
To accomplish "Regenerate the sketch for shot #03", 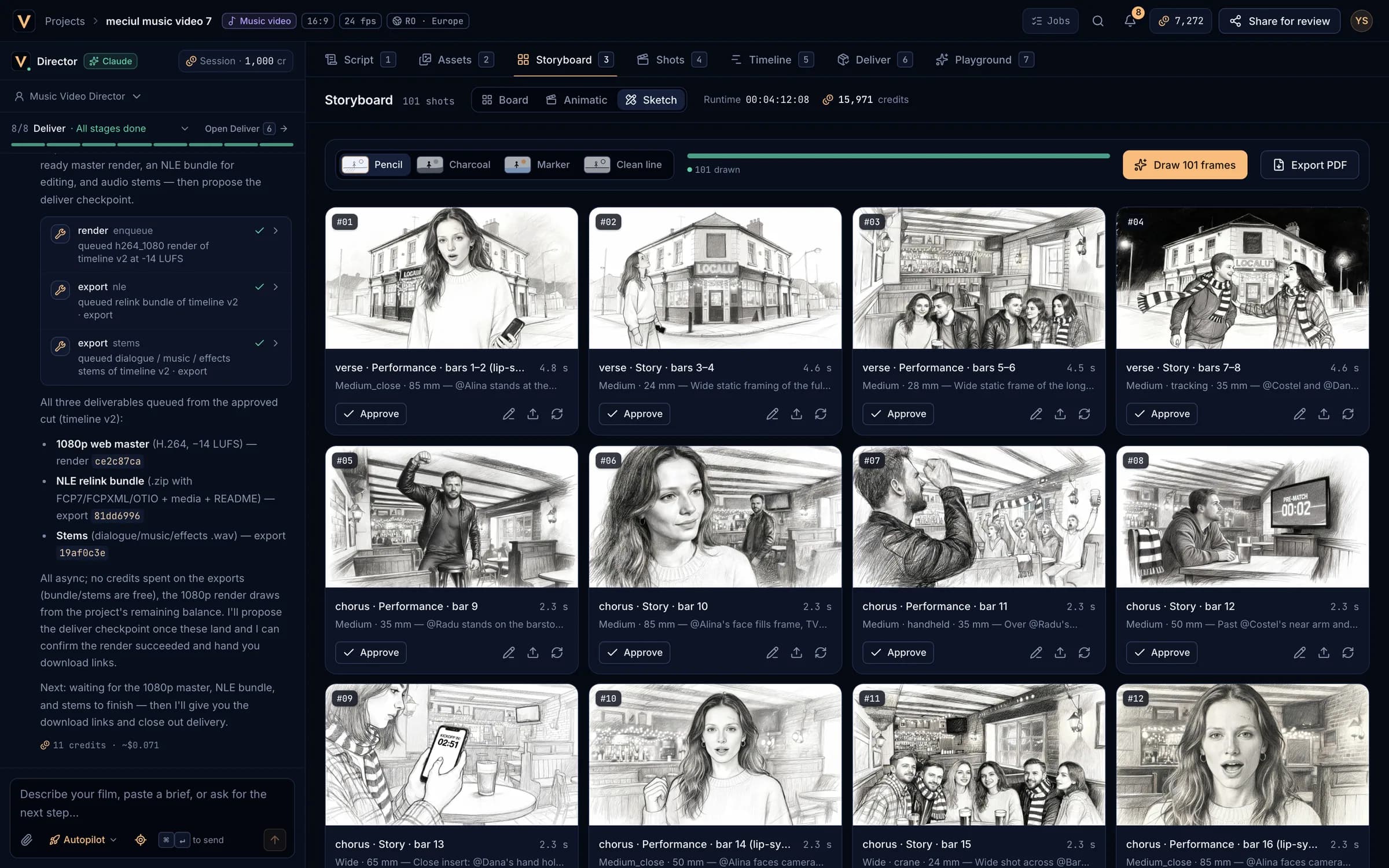I will tap(1084, 414).
